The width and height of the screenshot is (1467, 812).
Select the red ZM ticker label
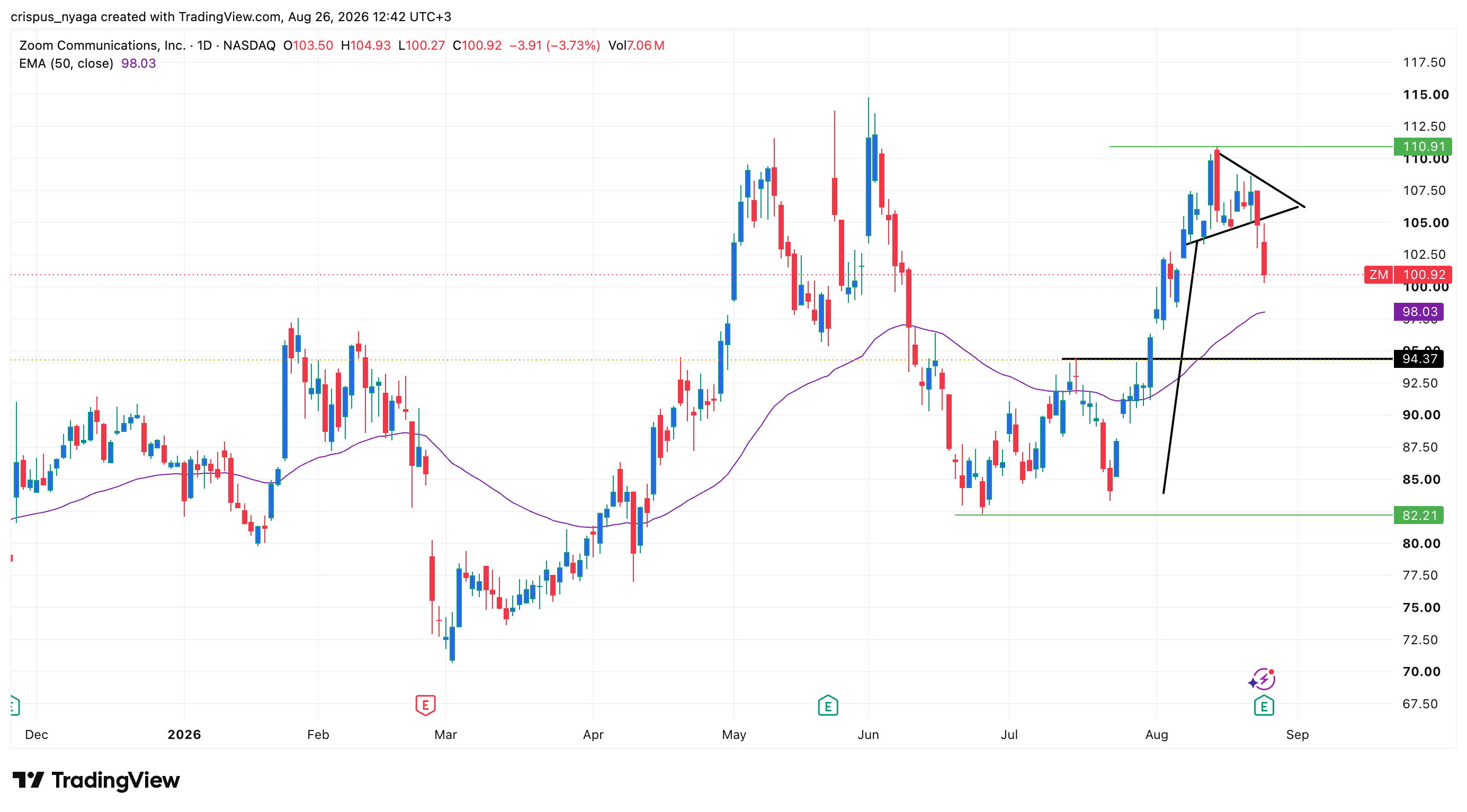pyautogui.click(x=1378, y=275)
